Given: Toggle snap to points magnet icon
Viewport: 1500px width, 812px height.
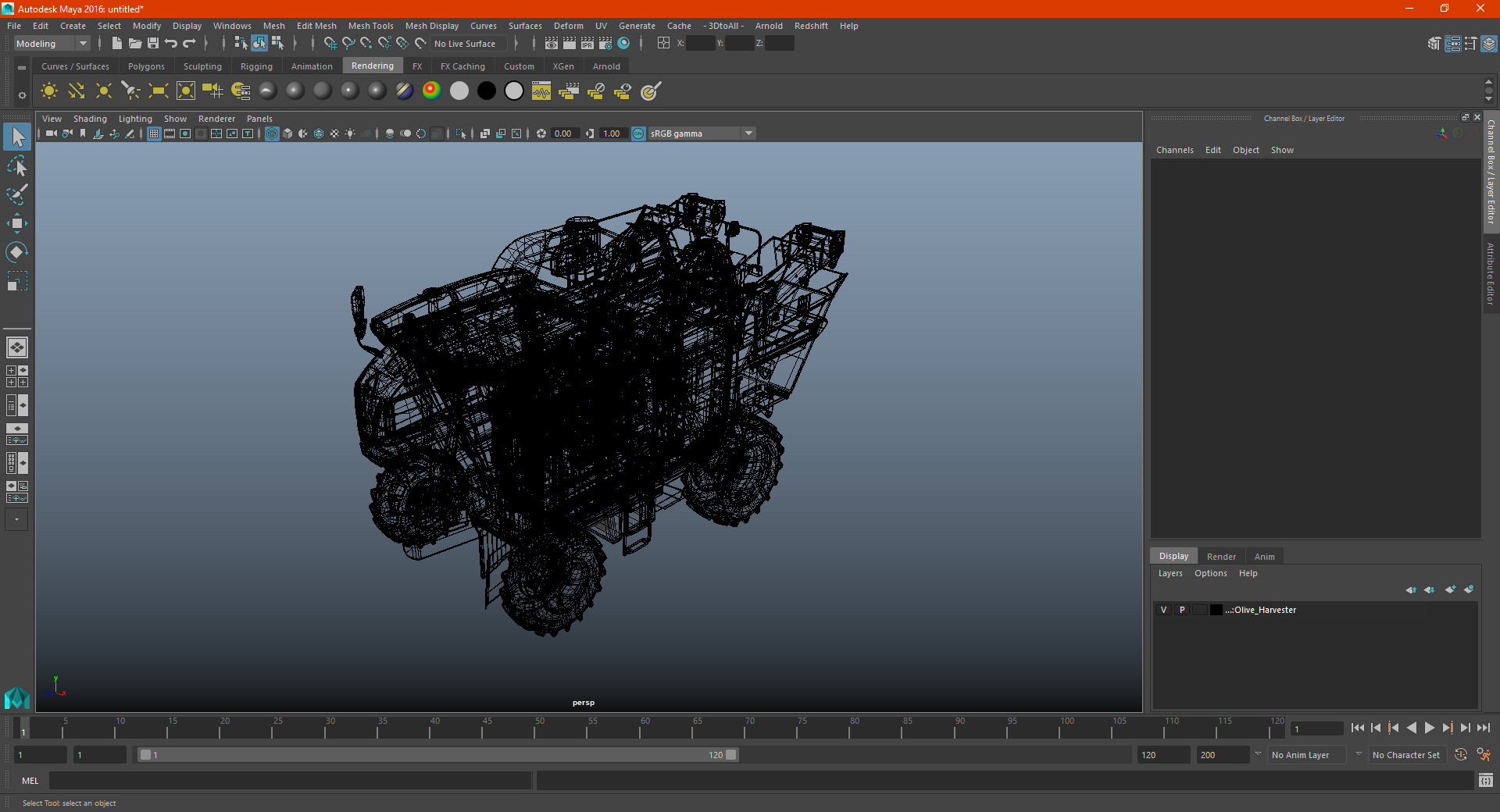Looking at the screenshot, I should click(366, 44).
